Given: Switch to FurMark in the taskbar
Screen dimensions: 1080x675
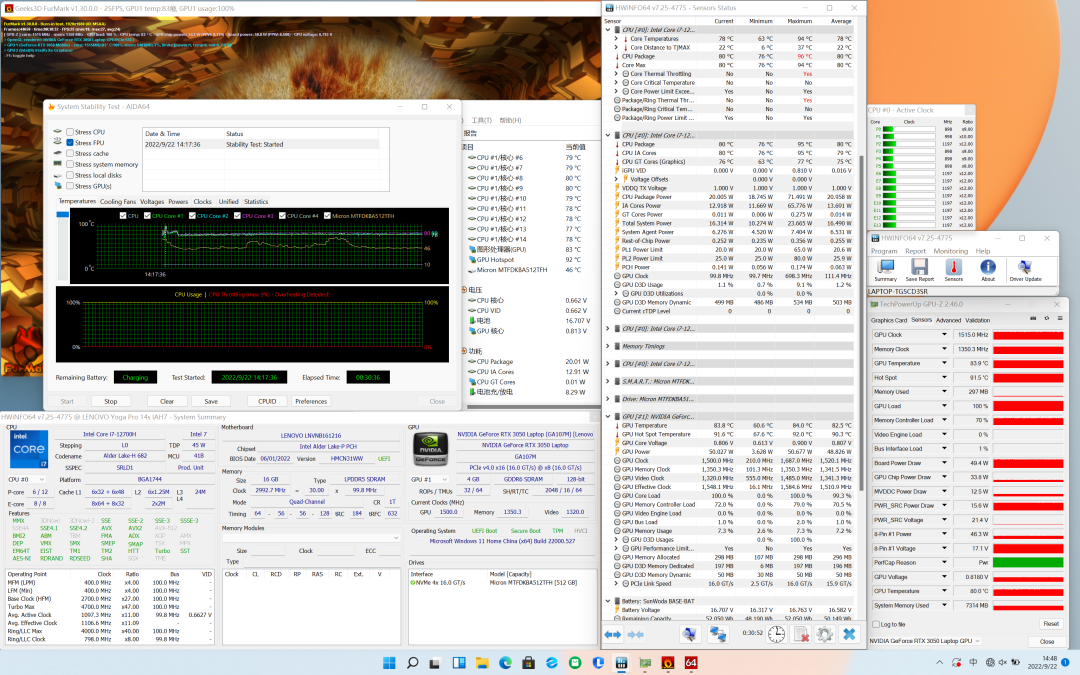Looking at the screenshot, I should 667,663.
